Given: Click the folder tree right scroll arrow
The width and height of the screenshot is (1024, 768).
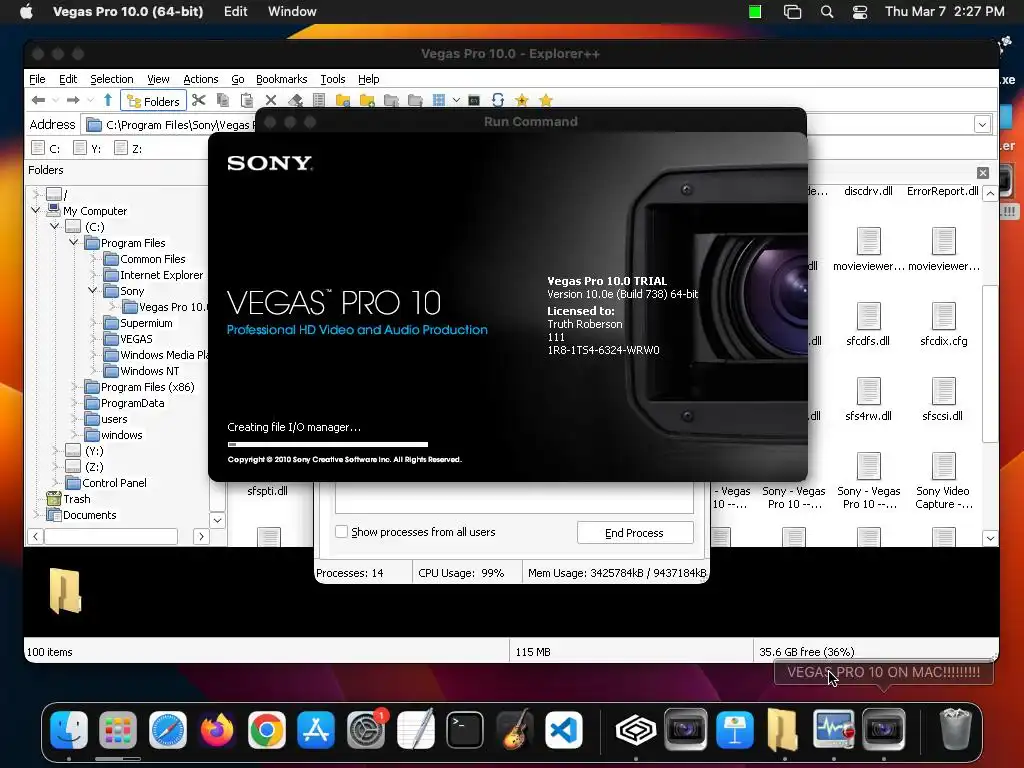Looking at the screenshot, I should point(201,536).
